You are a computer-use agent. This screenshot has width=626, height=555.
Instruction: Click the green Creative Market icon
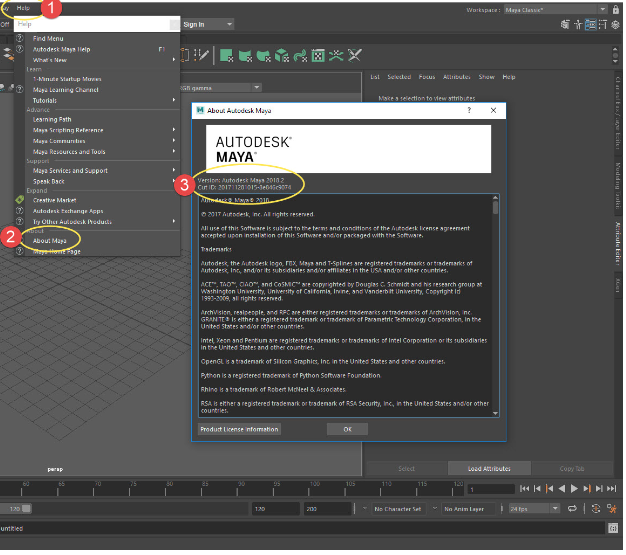point(19,200)
